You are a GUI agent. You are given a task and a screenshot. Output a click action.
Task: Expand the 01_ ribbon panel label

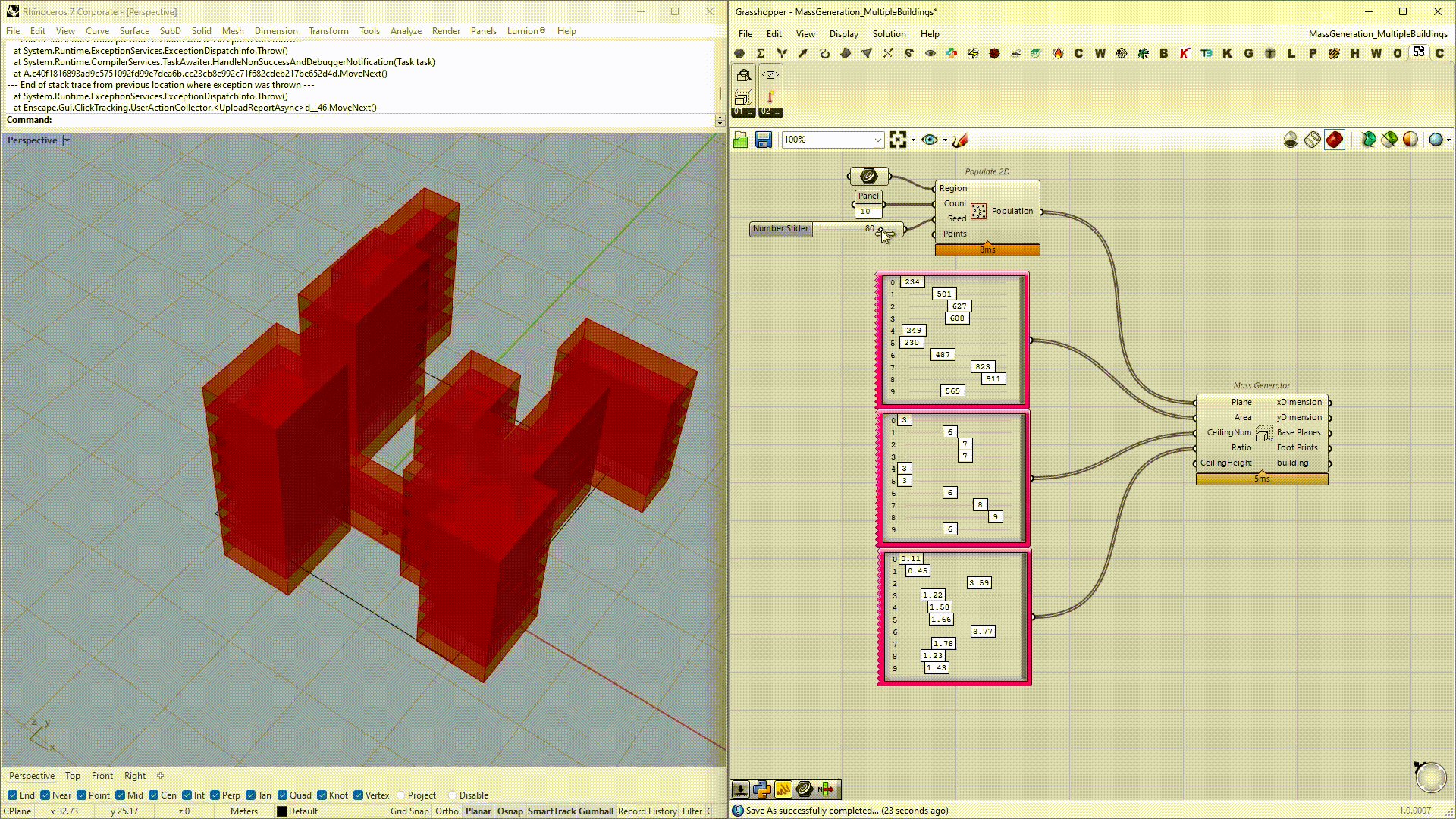(x=743, y=112)
